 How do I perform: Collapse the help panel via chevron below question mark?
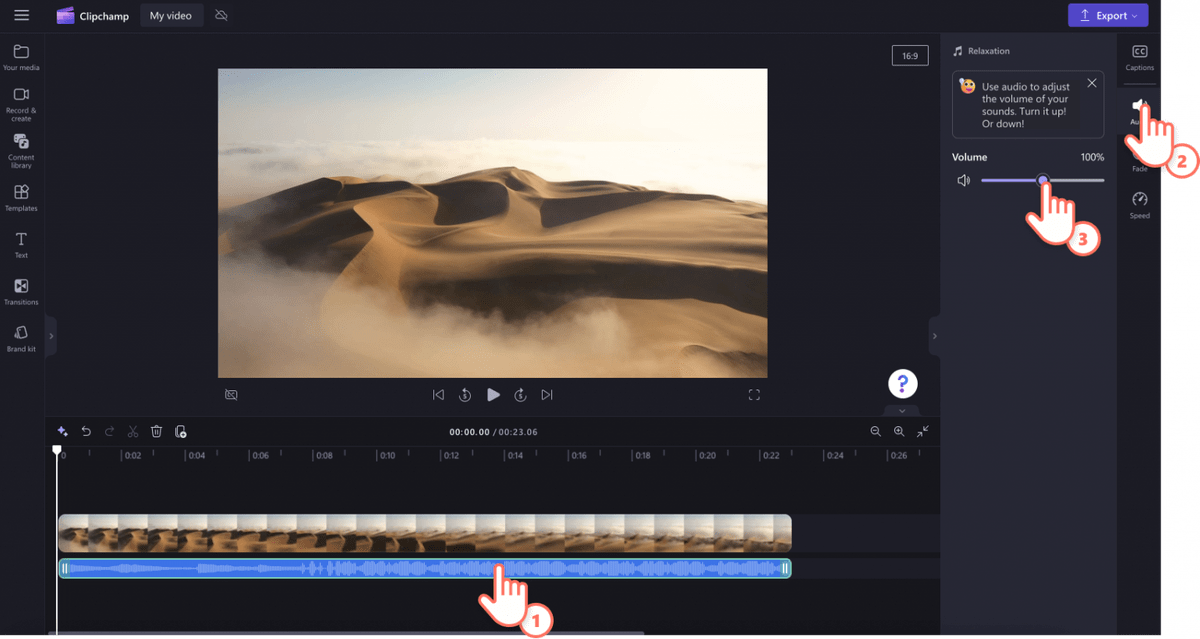pyautogui.click(x=902, y=411)
